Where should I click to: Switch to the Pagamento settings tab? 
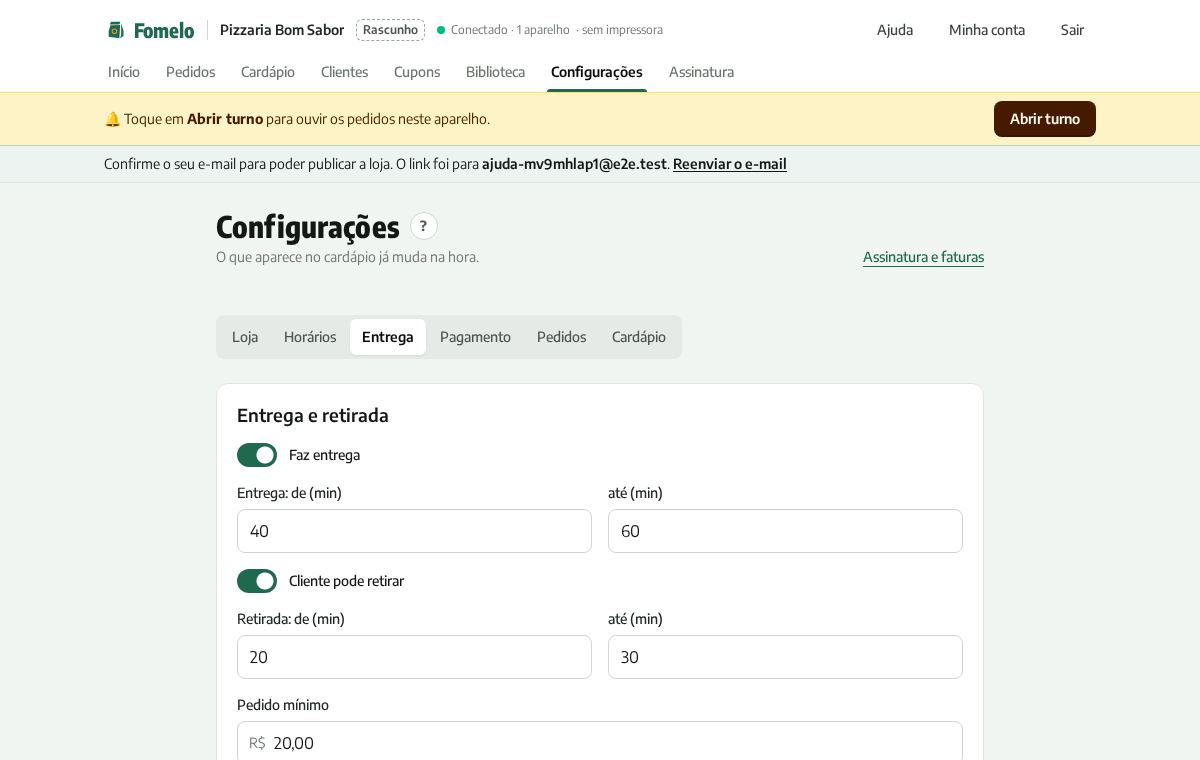coord(475,337)
